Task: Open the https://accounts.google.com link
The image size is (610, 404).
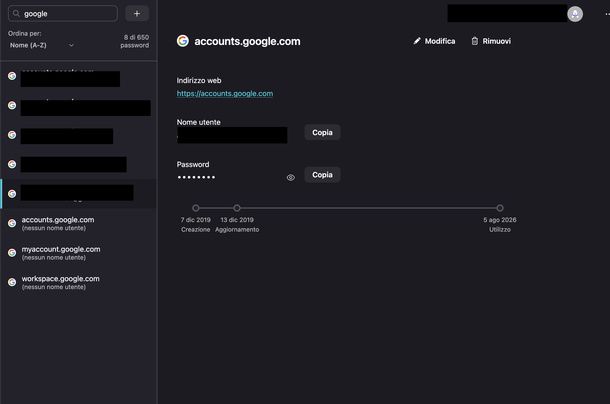Action: coord(225,93)
